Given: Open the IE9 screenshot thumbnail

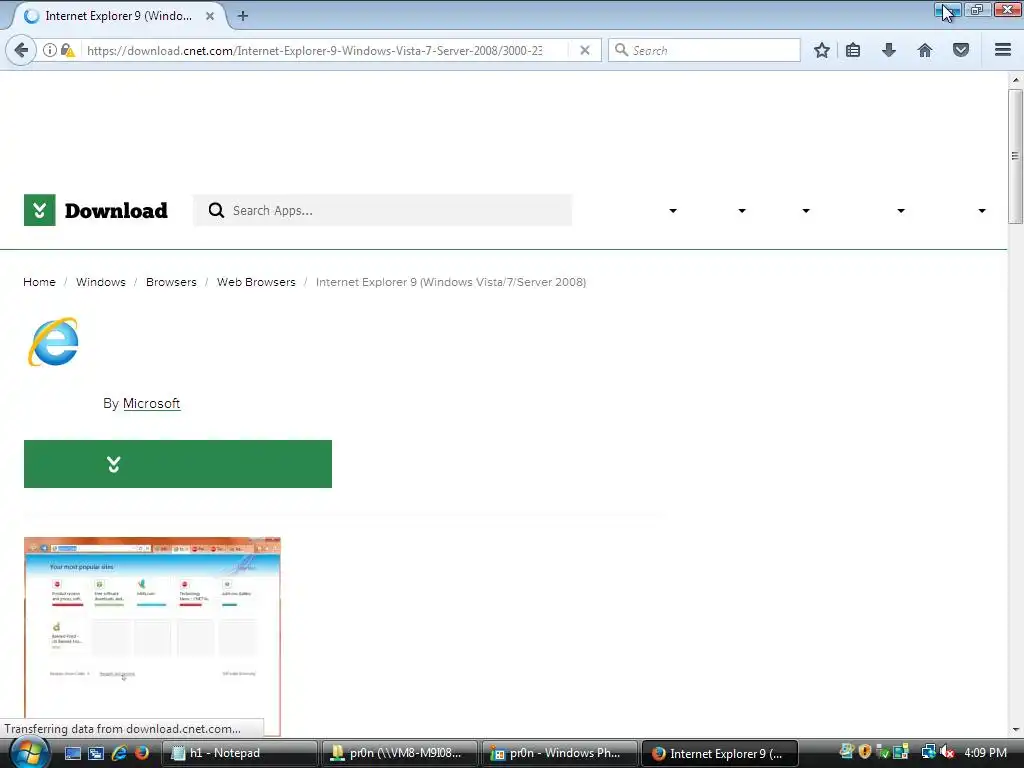Looking at the screenshot, I should [152, 637].
